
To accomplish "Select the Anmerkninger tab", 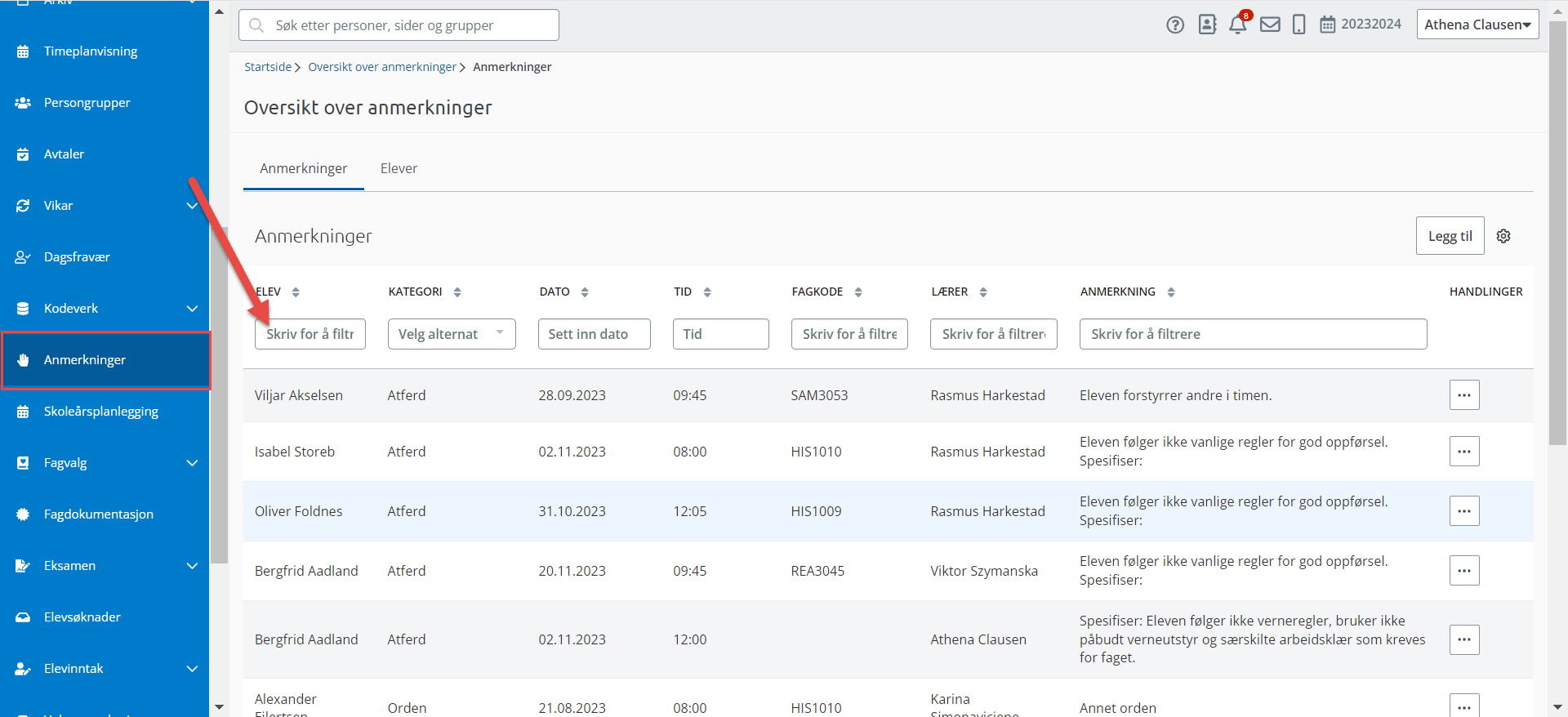I will (304, 168).
